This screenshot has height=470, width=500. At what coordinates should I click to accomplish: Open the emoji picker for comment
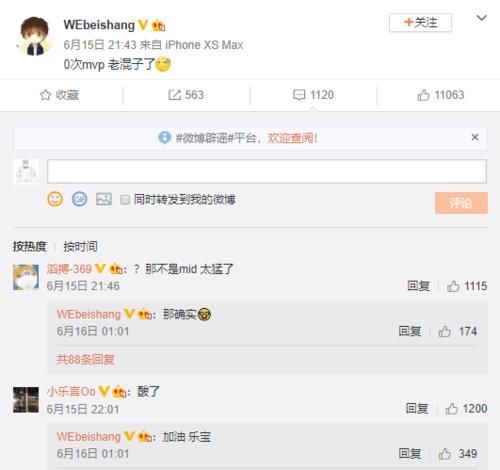[x=55, y=199]
